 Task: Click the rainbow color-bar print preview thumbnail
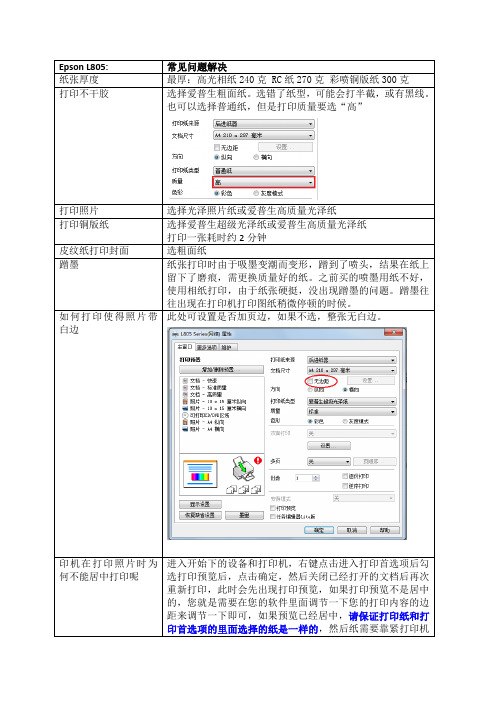201,474
